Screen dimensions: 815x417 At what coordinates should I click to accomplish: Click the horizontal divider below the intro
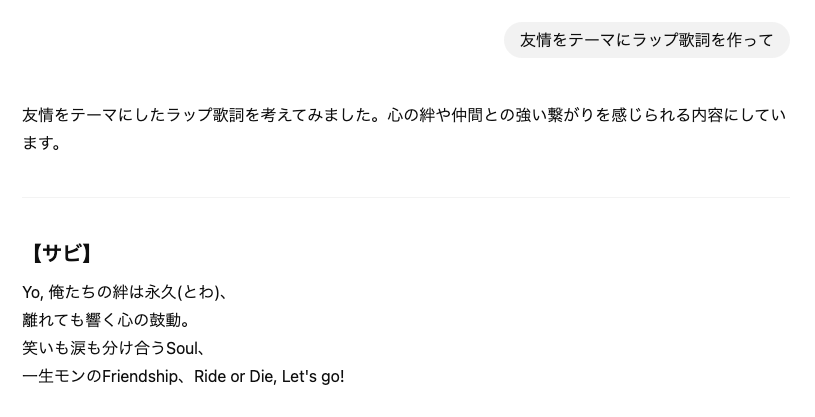pos(405,198)
